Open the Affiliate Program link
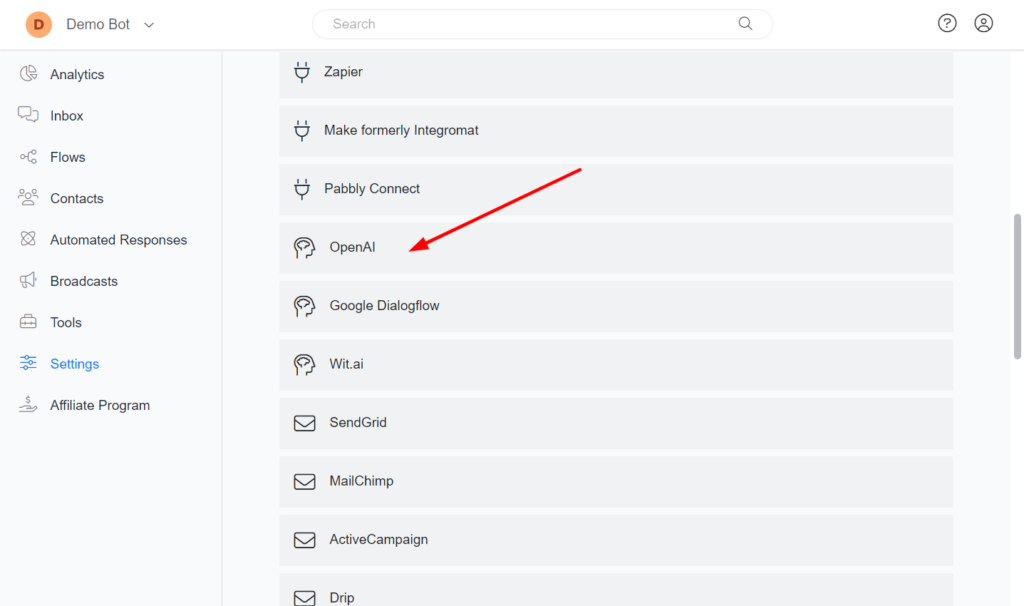This screenshot has height=606, width=1024. click(100, 405)
